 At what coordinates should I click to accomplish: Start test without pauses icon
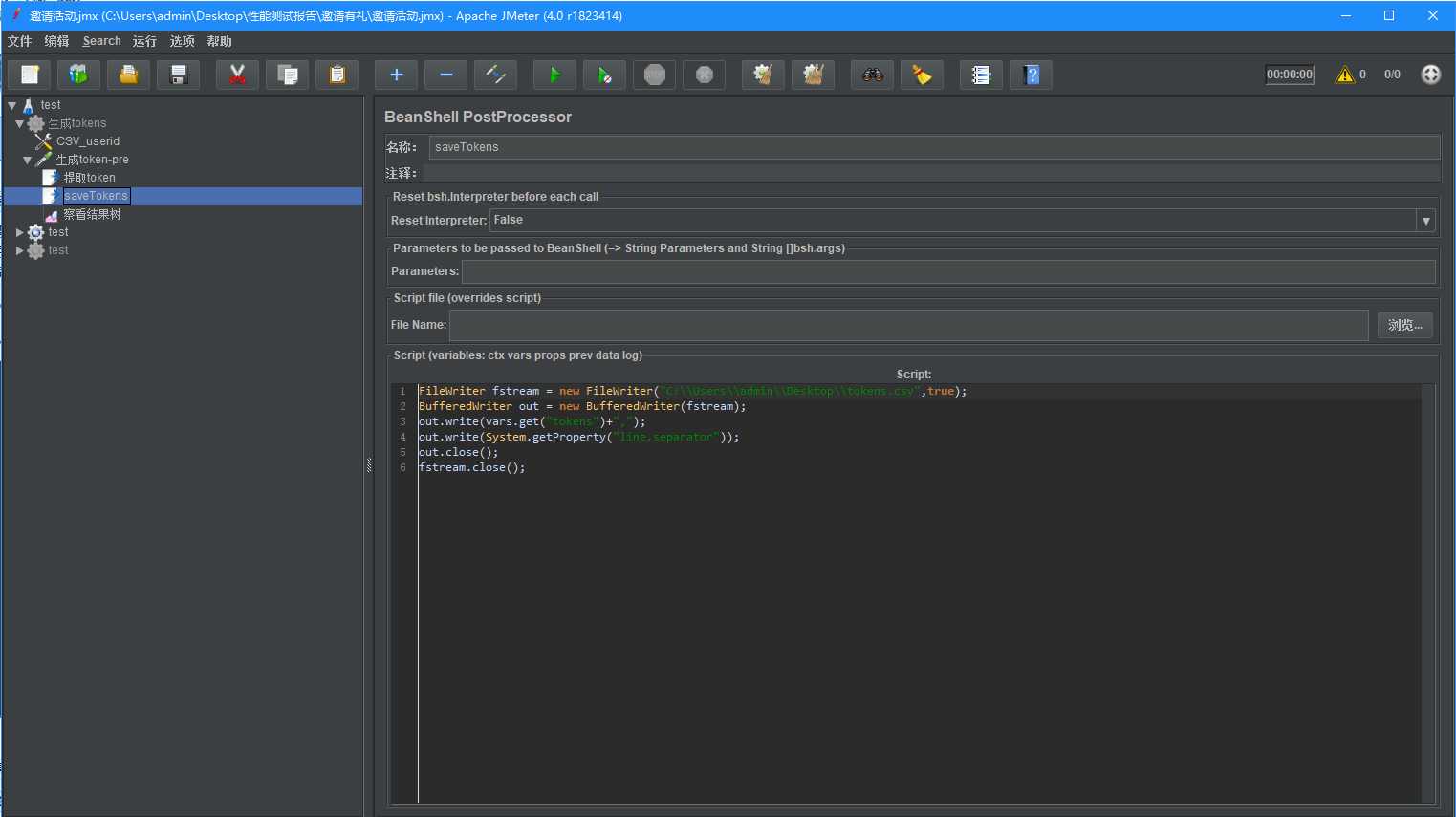tap(605, 75)
